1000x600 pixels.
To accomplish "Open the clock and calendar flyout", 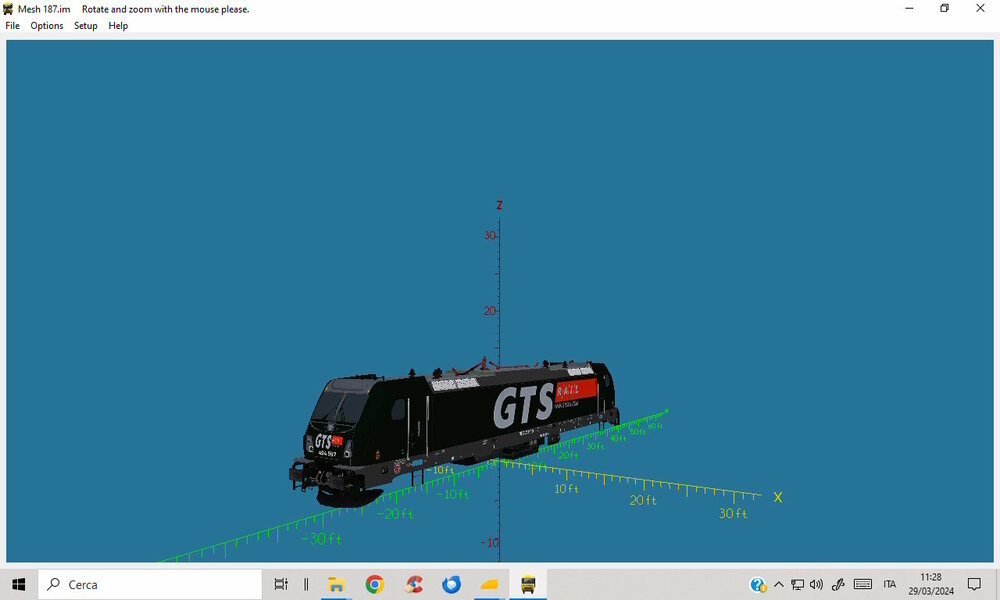I will [931, 584].
